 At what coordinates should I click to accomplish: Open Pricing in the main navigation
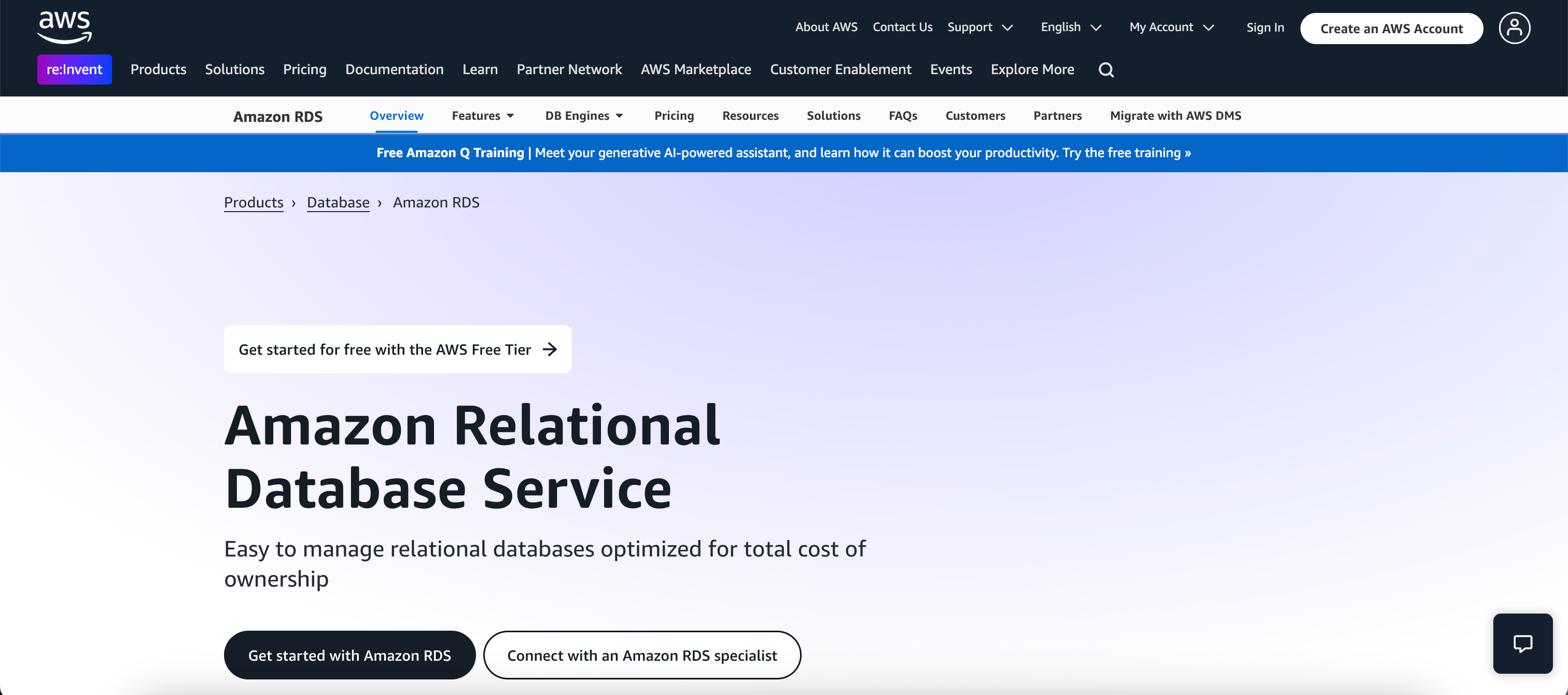pos(304,69)
